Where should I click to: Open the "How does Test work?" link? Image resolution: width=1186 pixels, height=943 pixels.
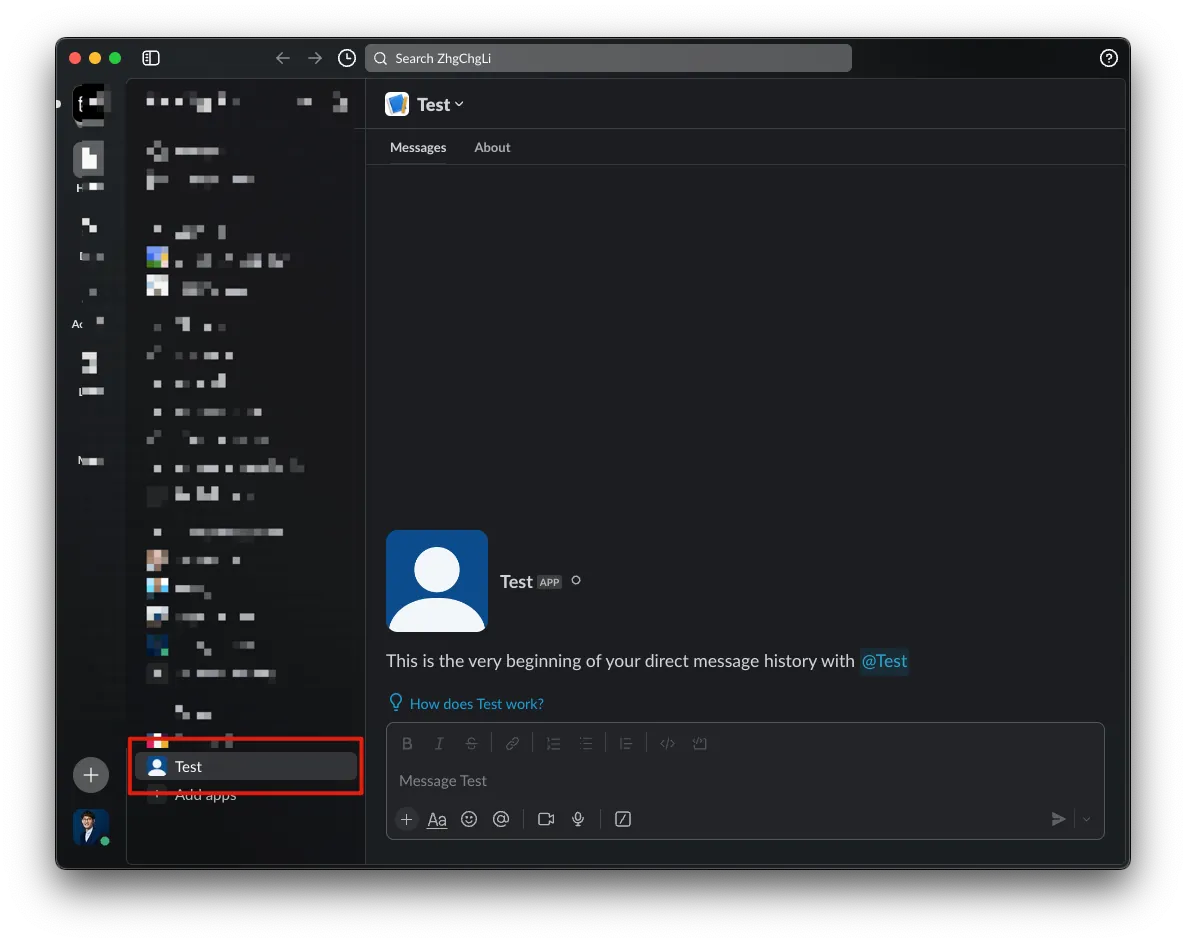476,704
